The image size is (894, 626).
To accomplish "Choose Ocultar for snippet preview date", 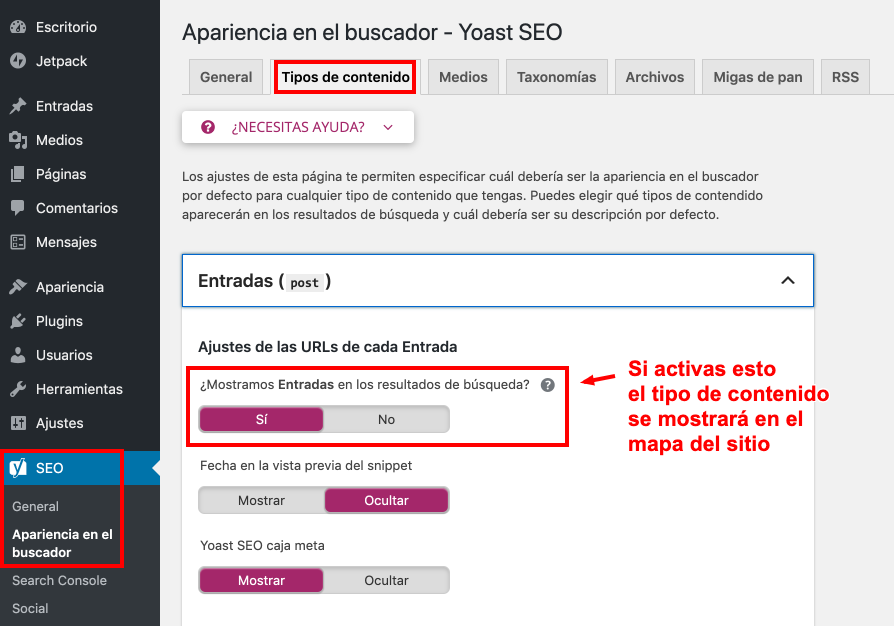I will click(386, 501).
